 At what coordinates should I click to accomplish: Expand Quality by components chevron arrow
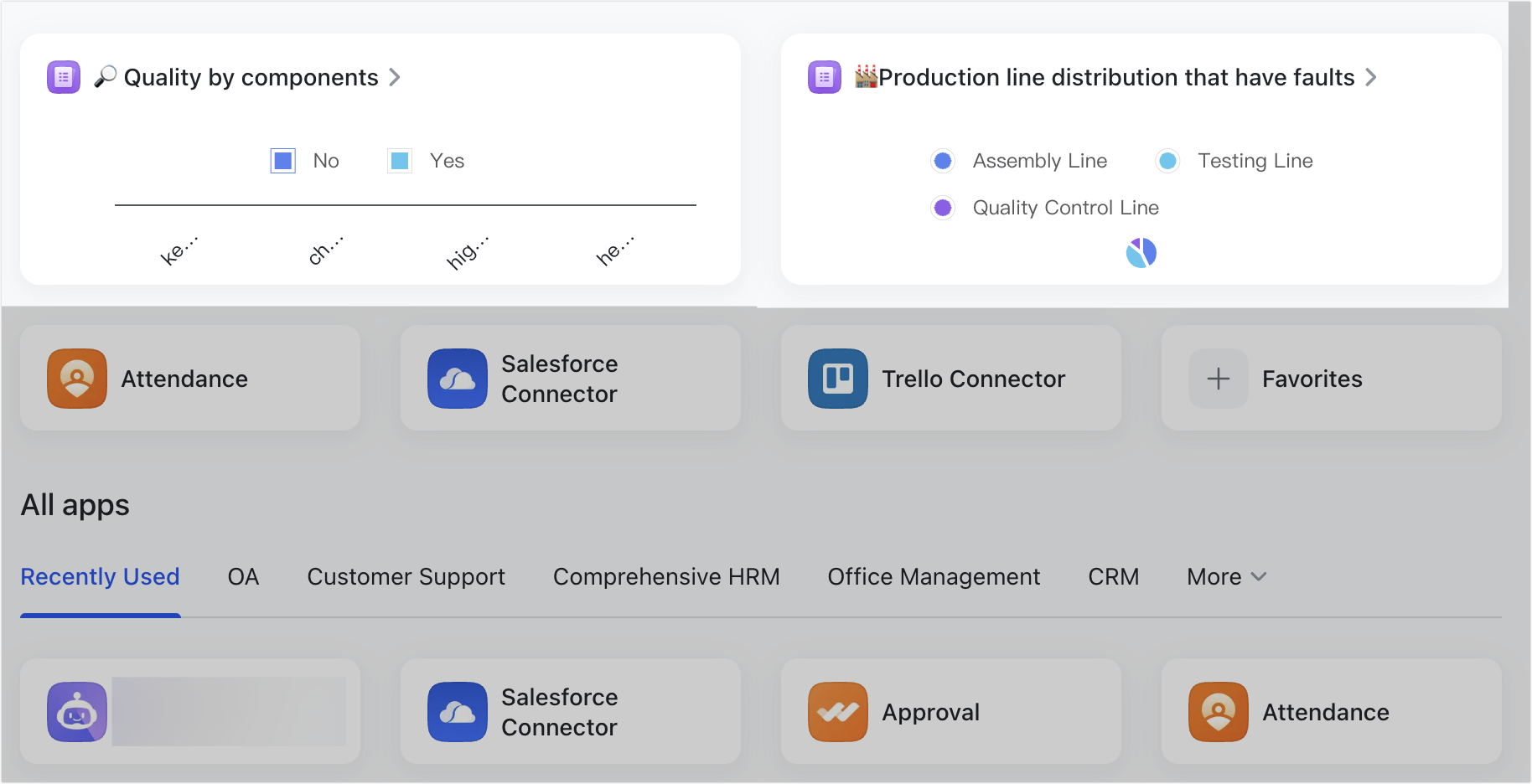click(395, 77)
